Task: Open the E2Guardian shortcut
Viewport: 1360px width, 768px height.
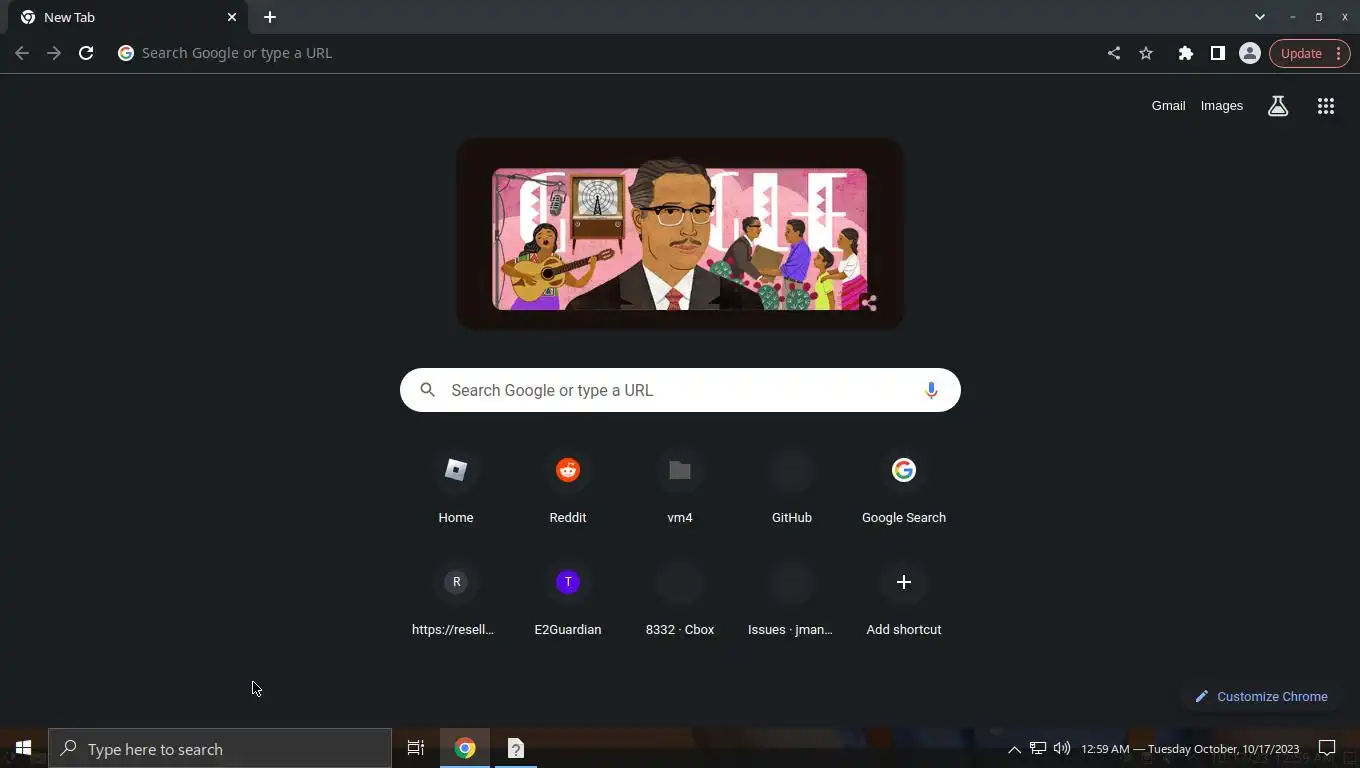Action: click(x=568, y=598)
